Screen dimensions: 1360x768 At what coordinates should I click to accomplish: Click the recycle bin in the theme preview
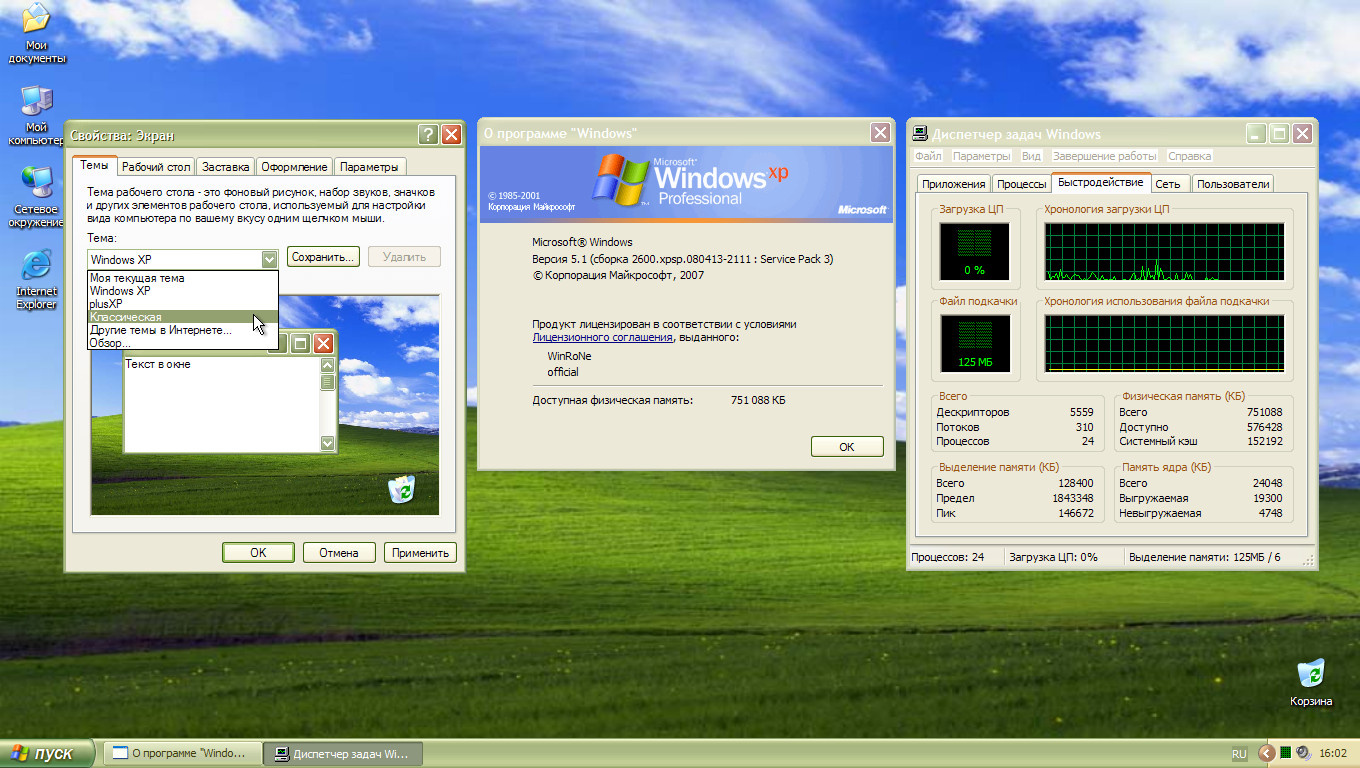click(401, 489)
